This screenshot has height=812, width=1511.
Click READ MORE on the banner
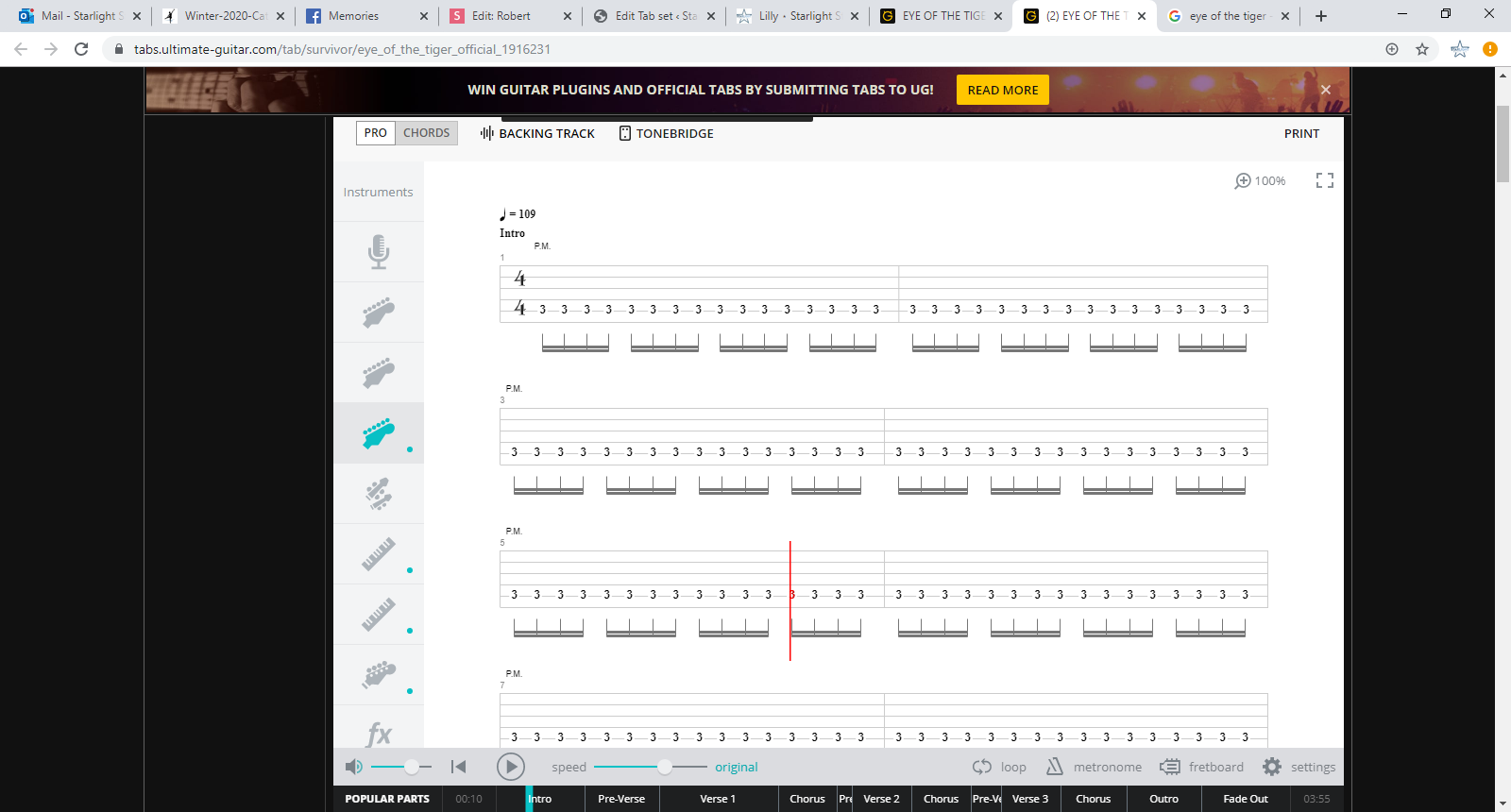1003,90
